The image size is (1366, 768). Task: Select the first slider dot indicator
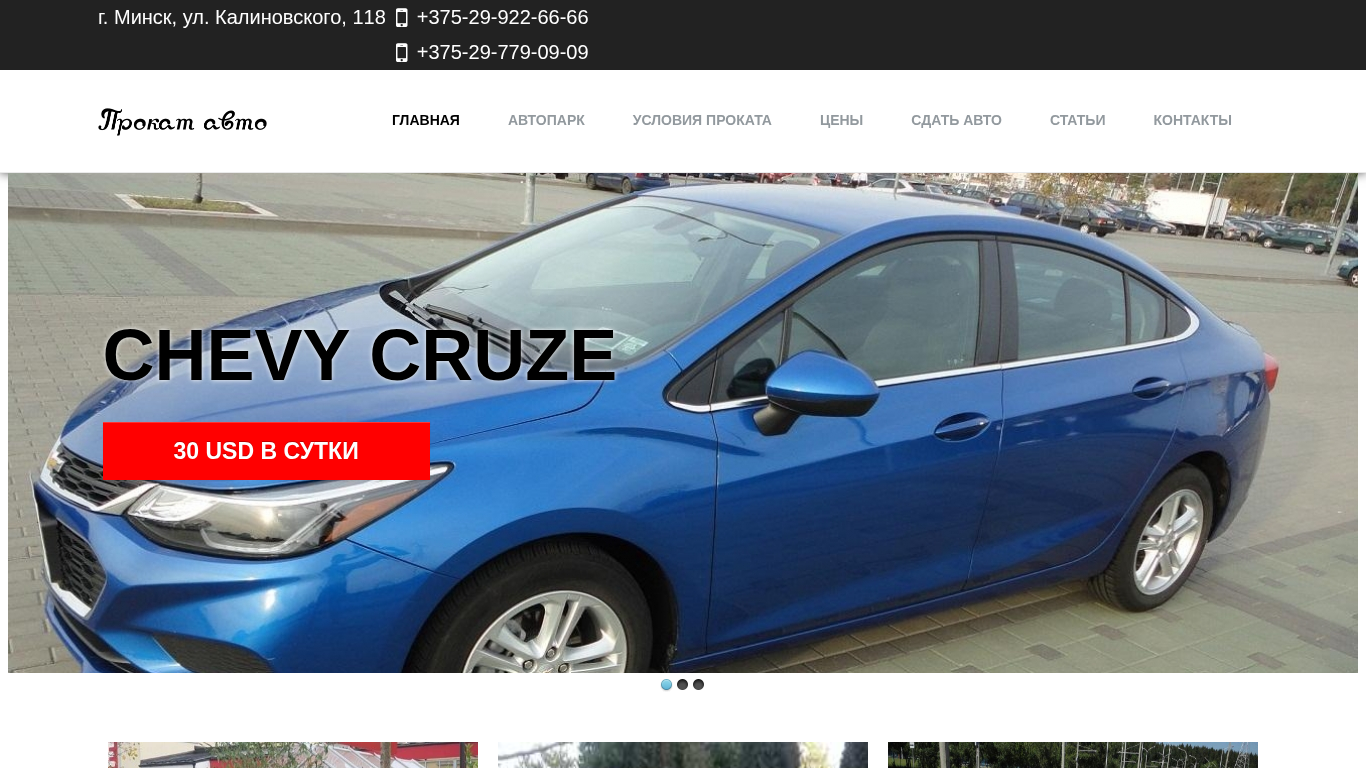coord(667,685)
